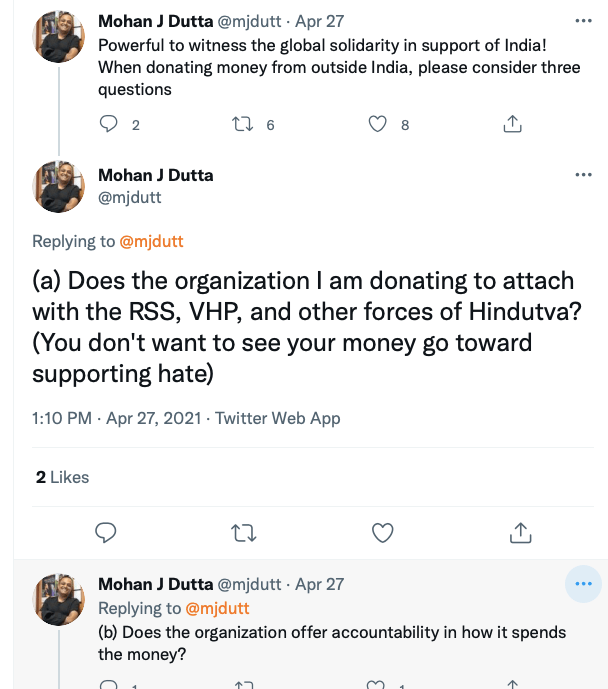Open more options on the first tweet
This screenshot has height=689, width=608.
click(584, 21)
